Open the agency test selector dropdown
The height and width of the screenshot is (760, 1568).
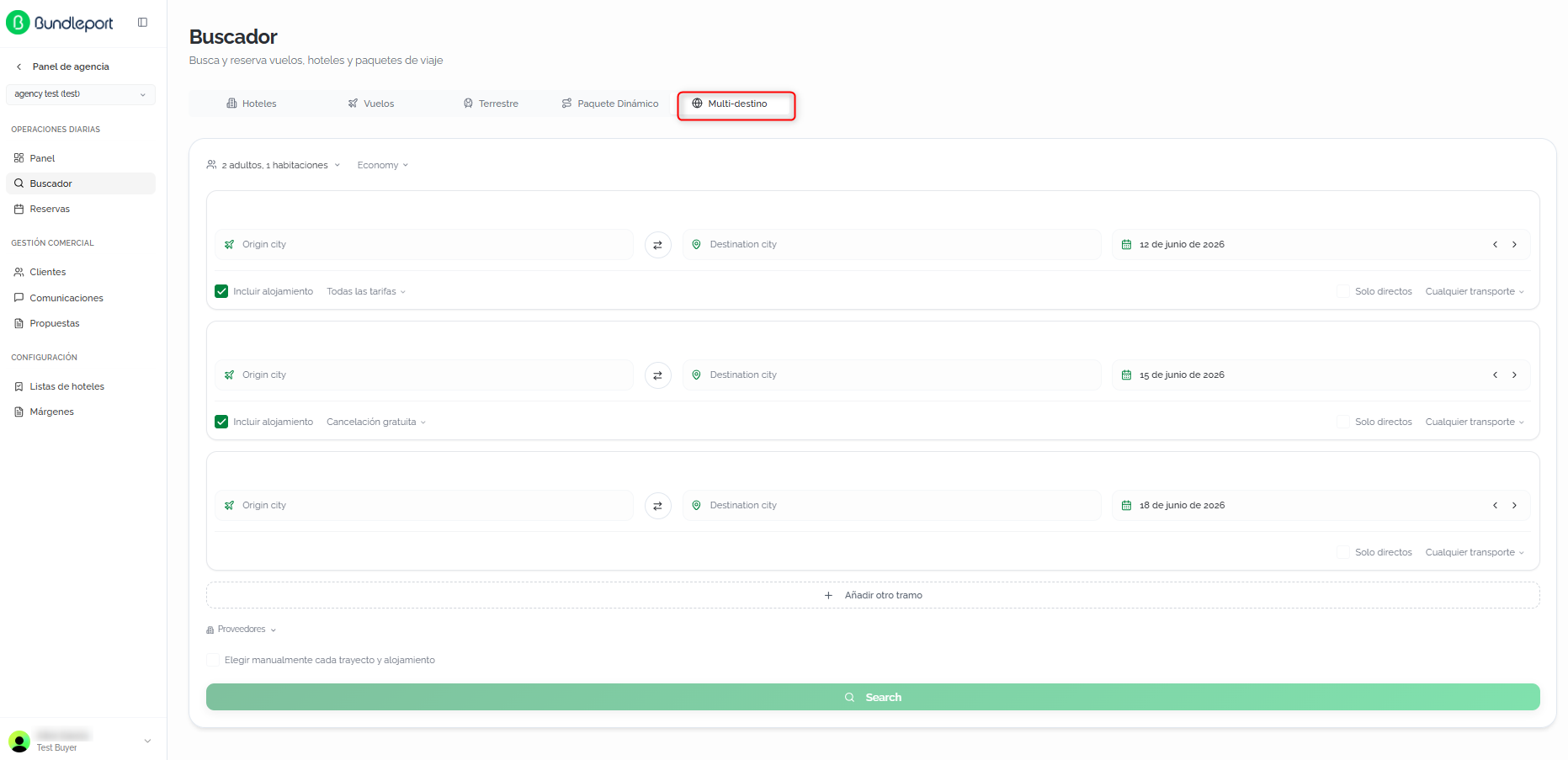point(81,94)
